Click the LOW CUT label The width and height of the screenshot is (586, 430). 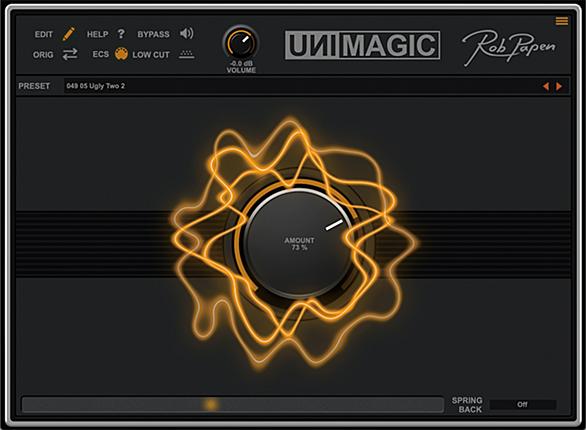pos(151,55)
